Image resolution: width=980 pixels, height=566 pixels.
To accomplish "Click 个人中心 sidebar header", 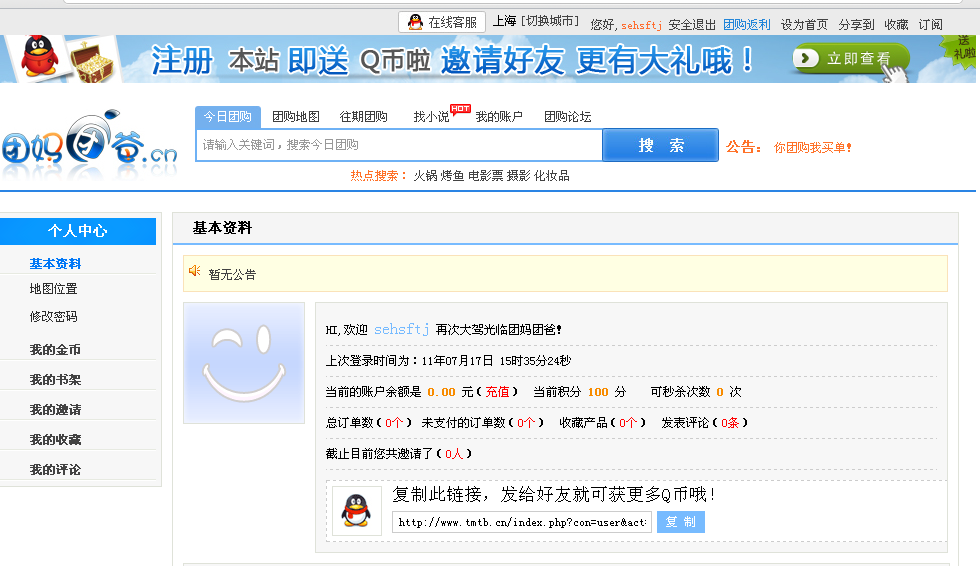I will pos(78,231).
